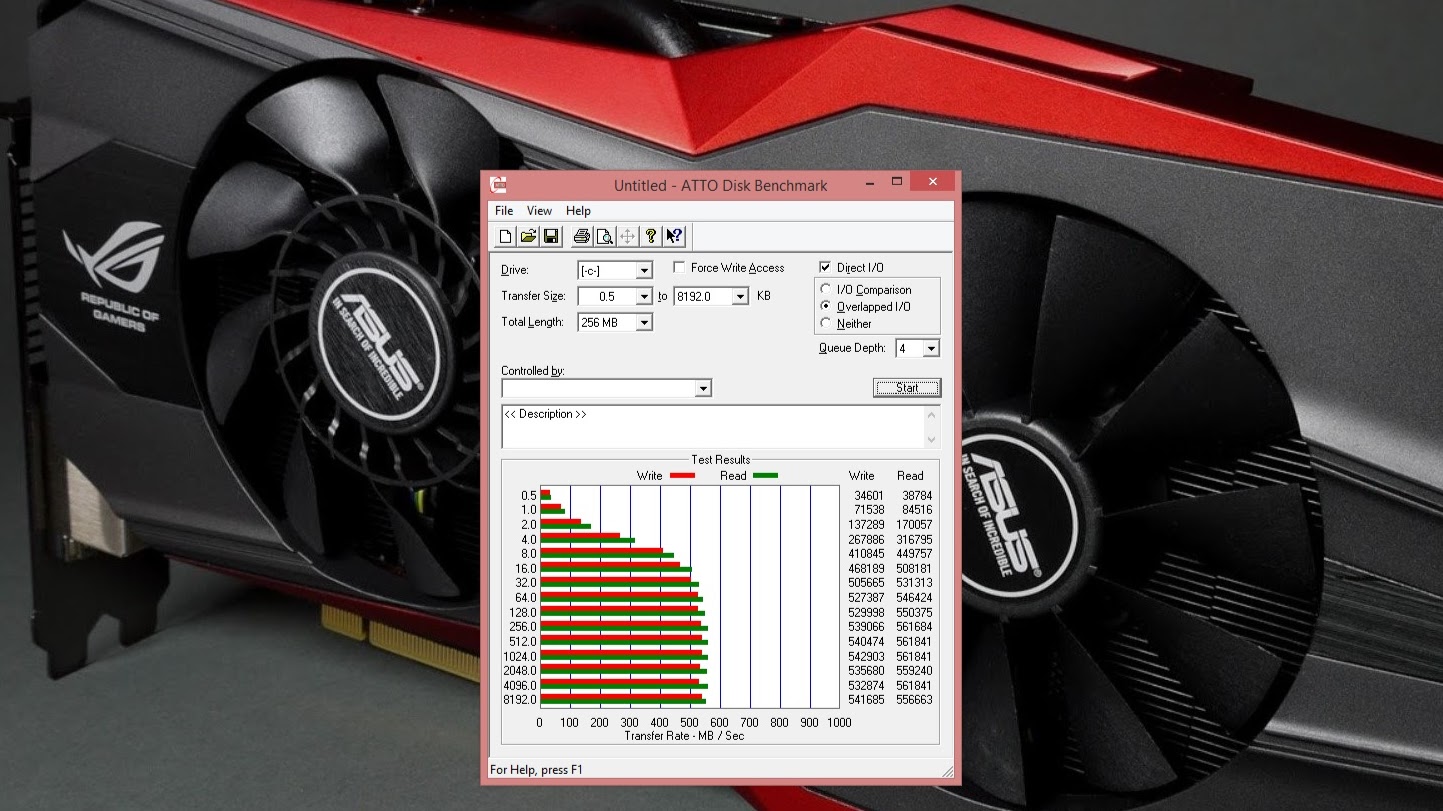Screen dimensions: 1443x811
Task: Save results using the floppy disk icon
Action: [550, 237]
